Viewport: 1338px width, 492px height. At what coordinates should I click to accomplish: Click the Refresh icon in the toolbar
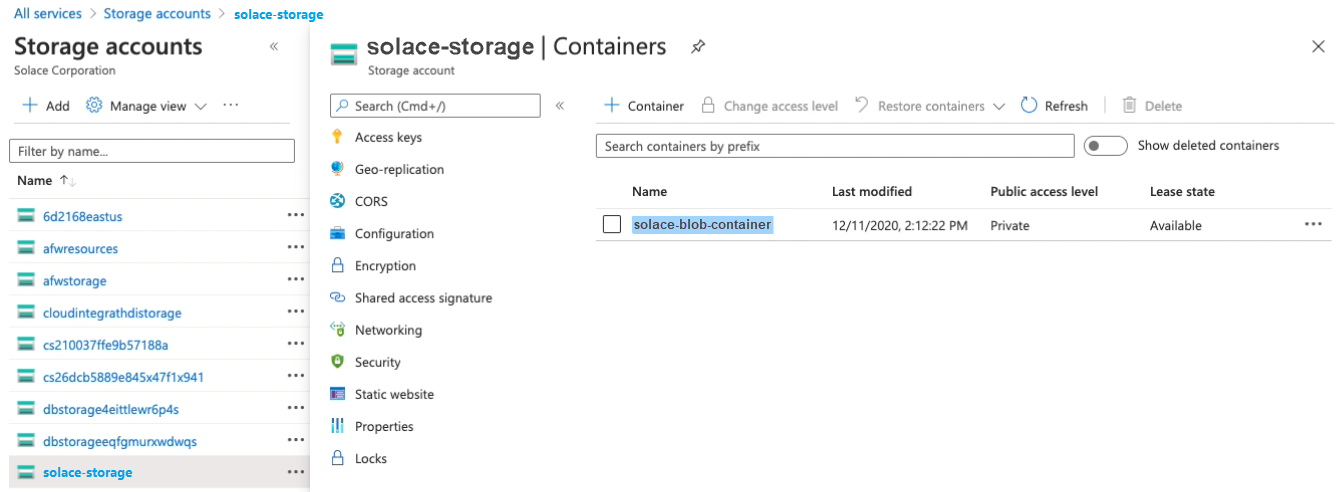(1030, 105)
